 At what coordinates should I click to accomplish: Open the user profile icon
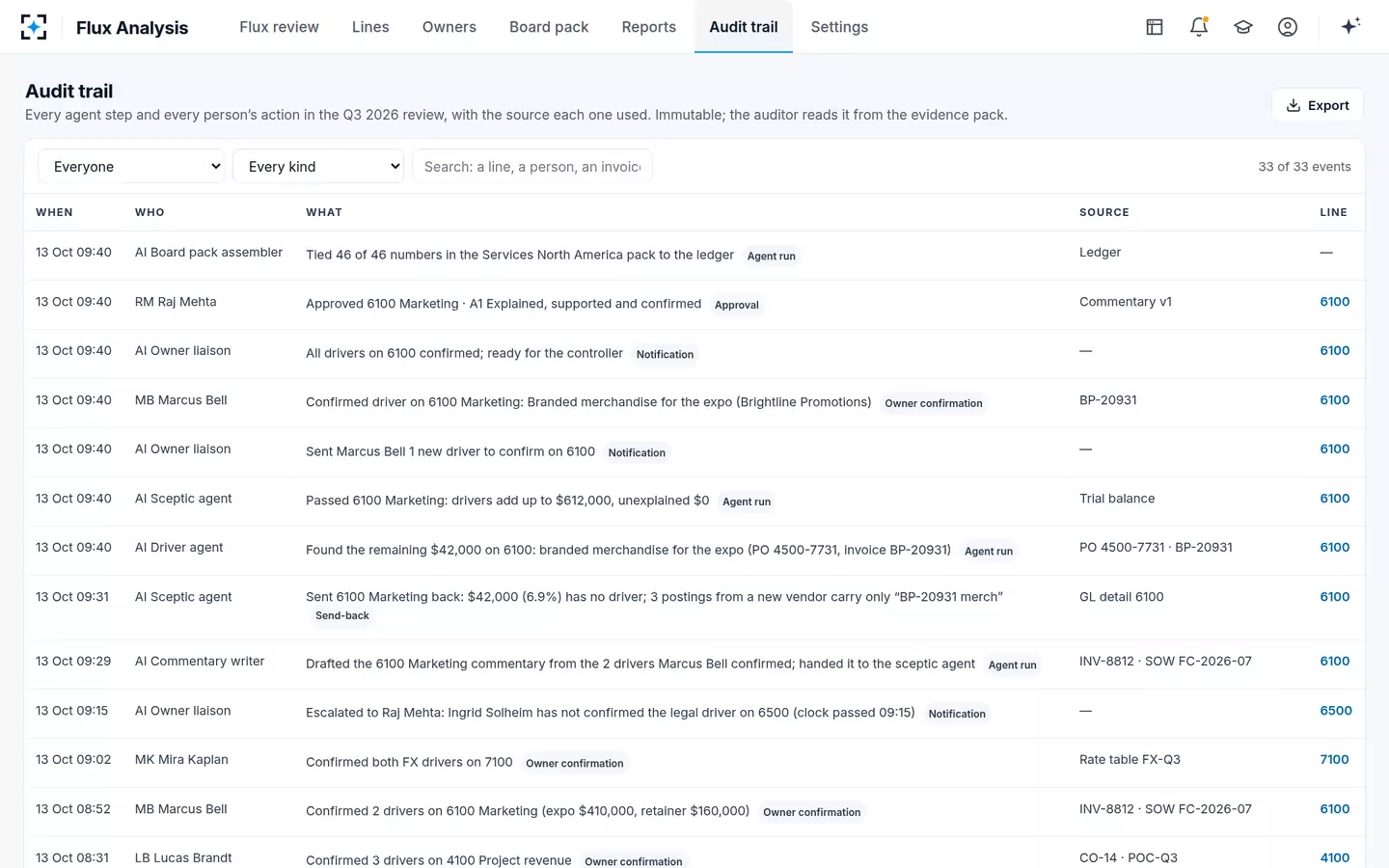(x=1288, y=27)
